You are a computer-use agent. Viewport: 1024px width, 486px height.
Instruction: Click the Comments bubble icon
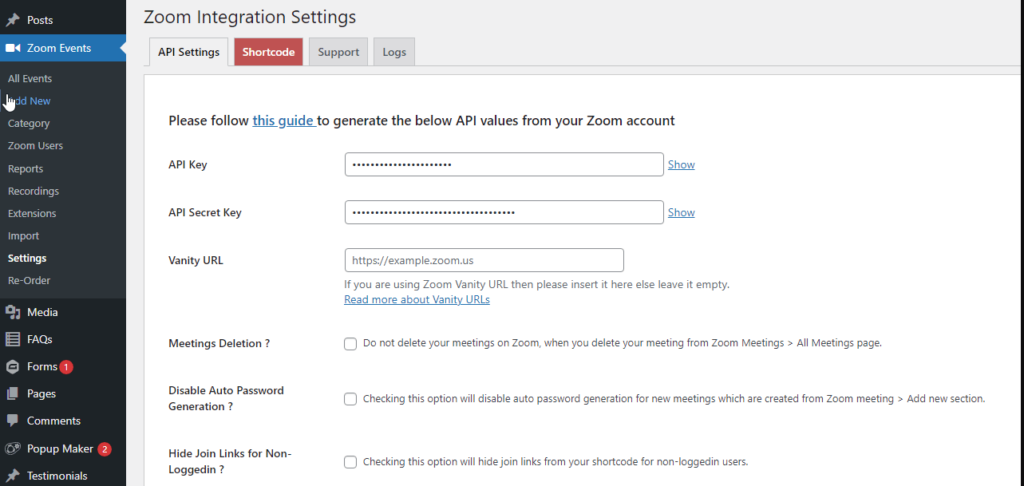pyautogui.click(x=12, y=421)
